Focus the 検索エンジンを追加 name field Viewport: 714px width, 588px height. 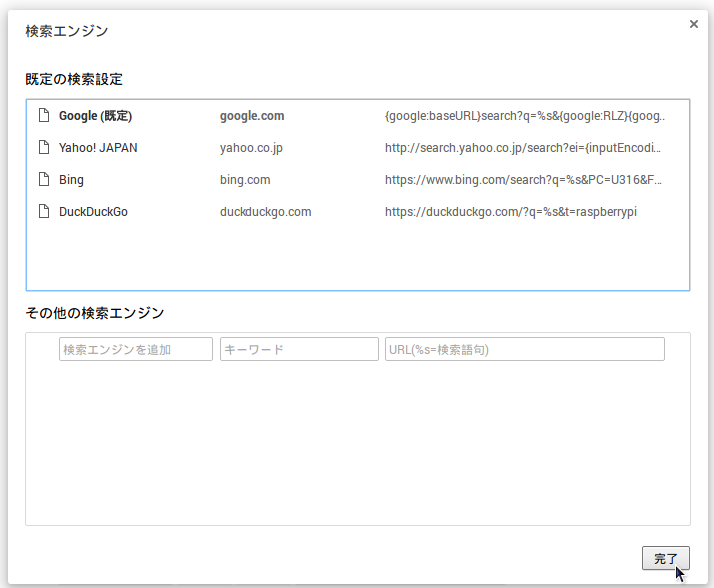136,349
